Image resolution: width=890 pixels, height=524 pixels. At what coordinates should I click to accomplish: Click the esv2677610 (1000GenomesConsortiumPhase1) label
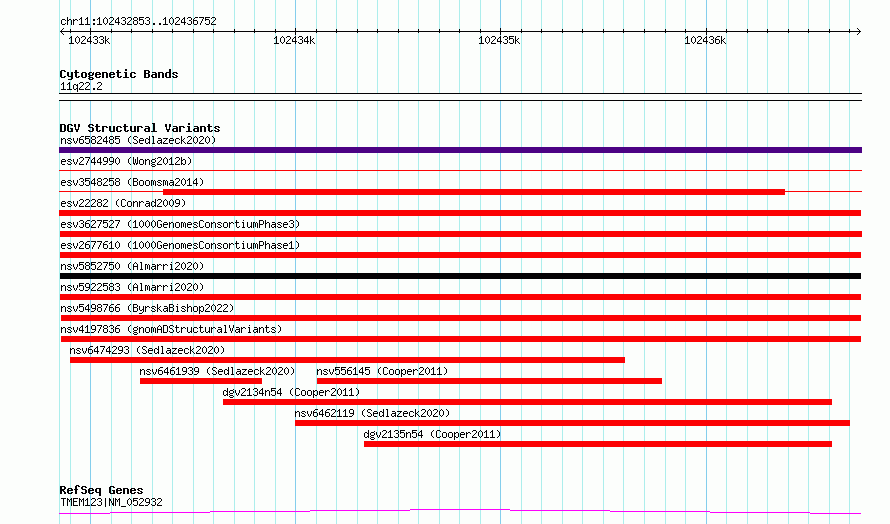[180, 245]
